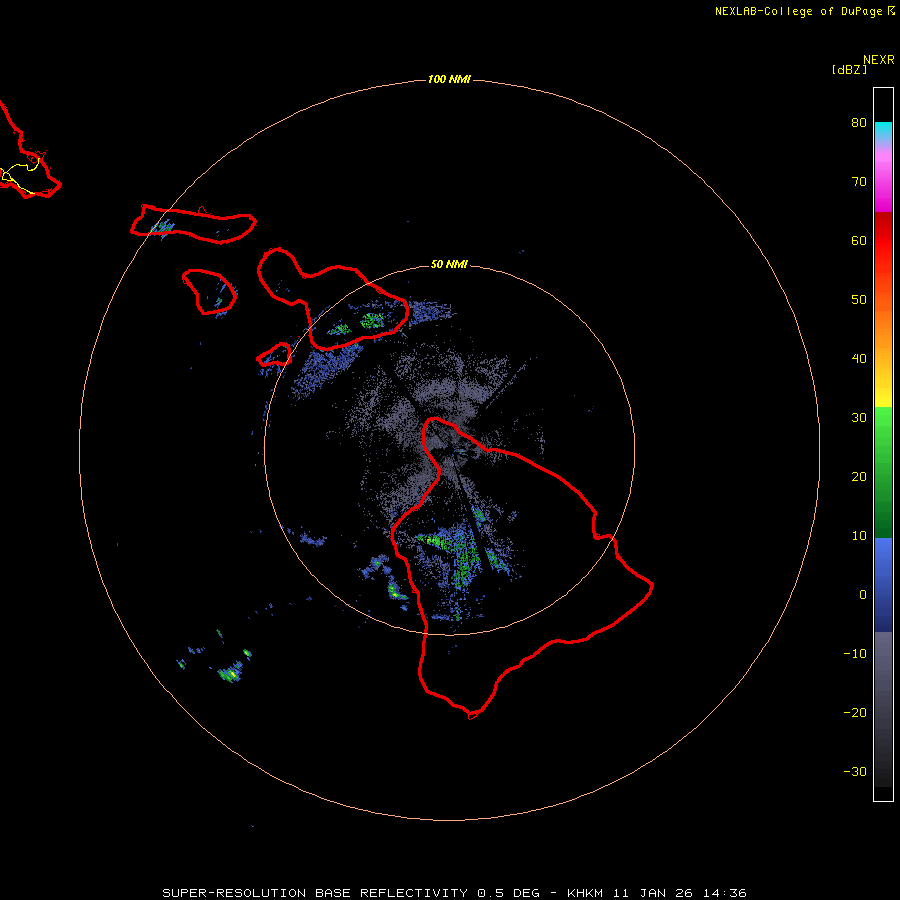Click the [dBZ] unit label

click(x=849, y=70)
